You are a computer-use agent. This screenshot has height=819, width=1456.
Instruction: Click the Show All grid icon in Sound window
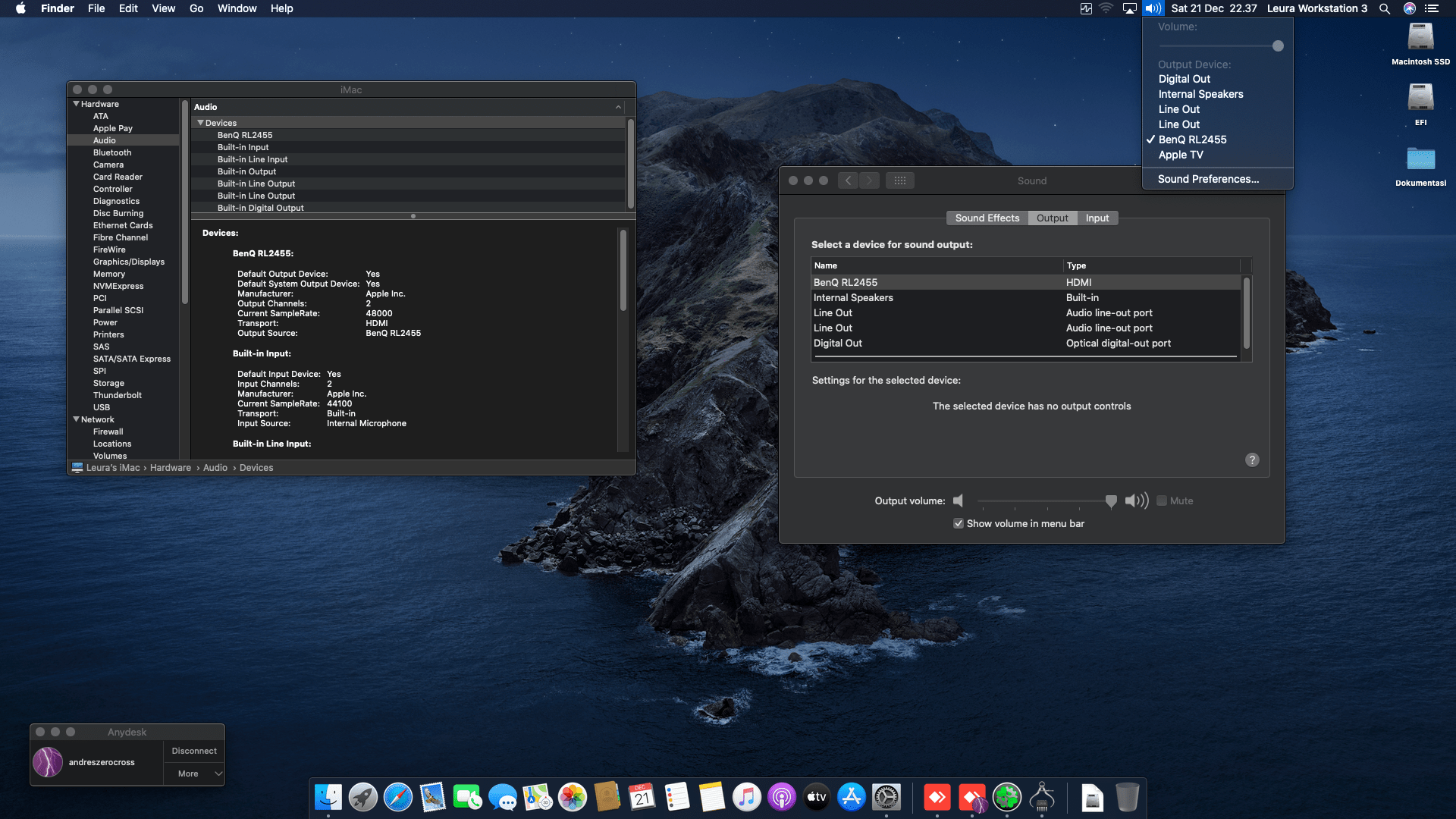[900, 180]
